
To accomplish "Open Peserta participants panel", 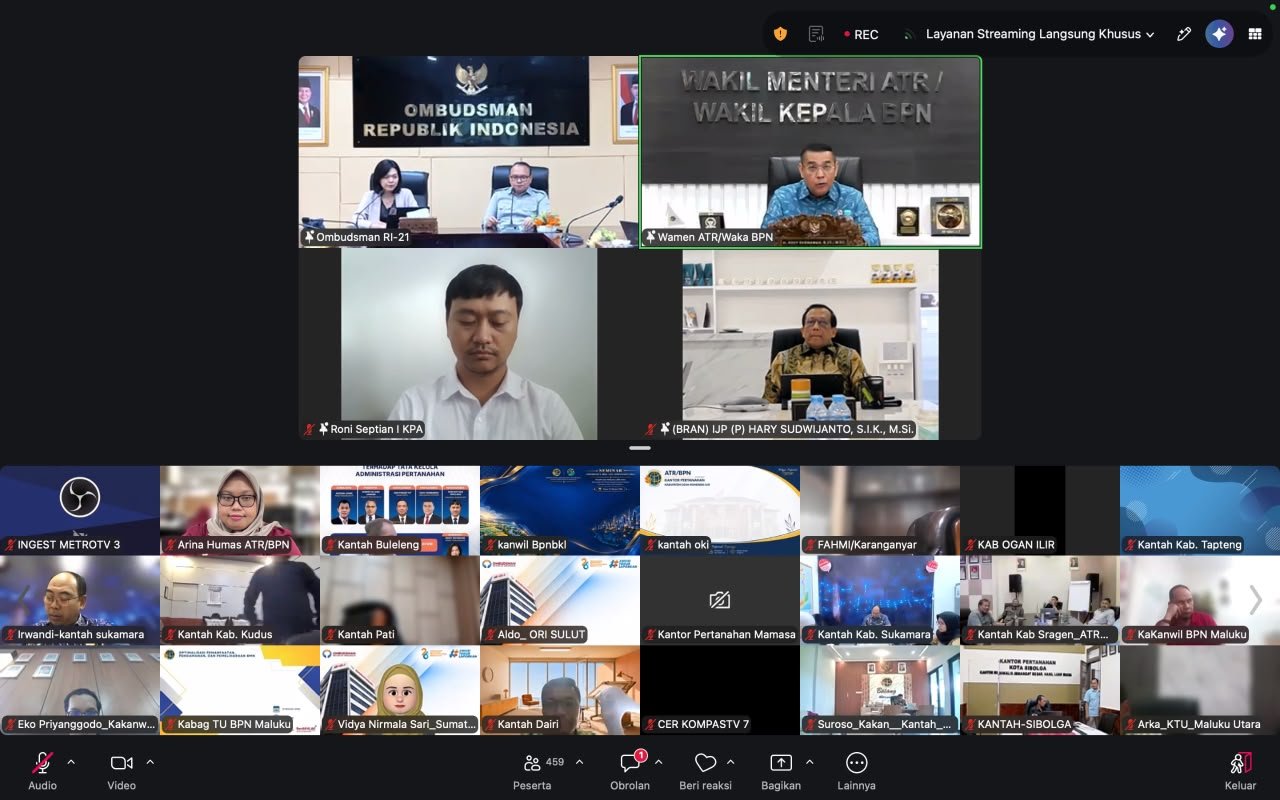I will [534, 770].
